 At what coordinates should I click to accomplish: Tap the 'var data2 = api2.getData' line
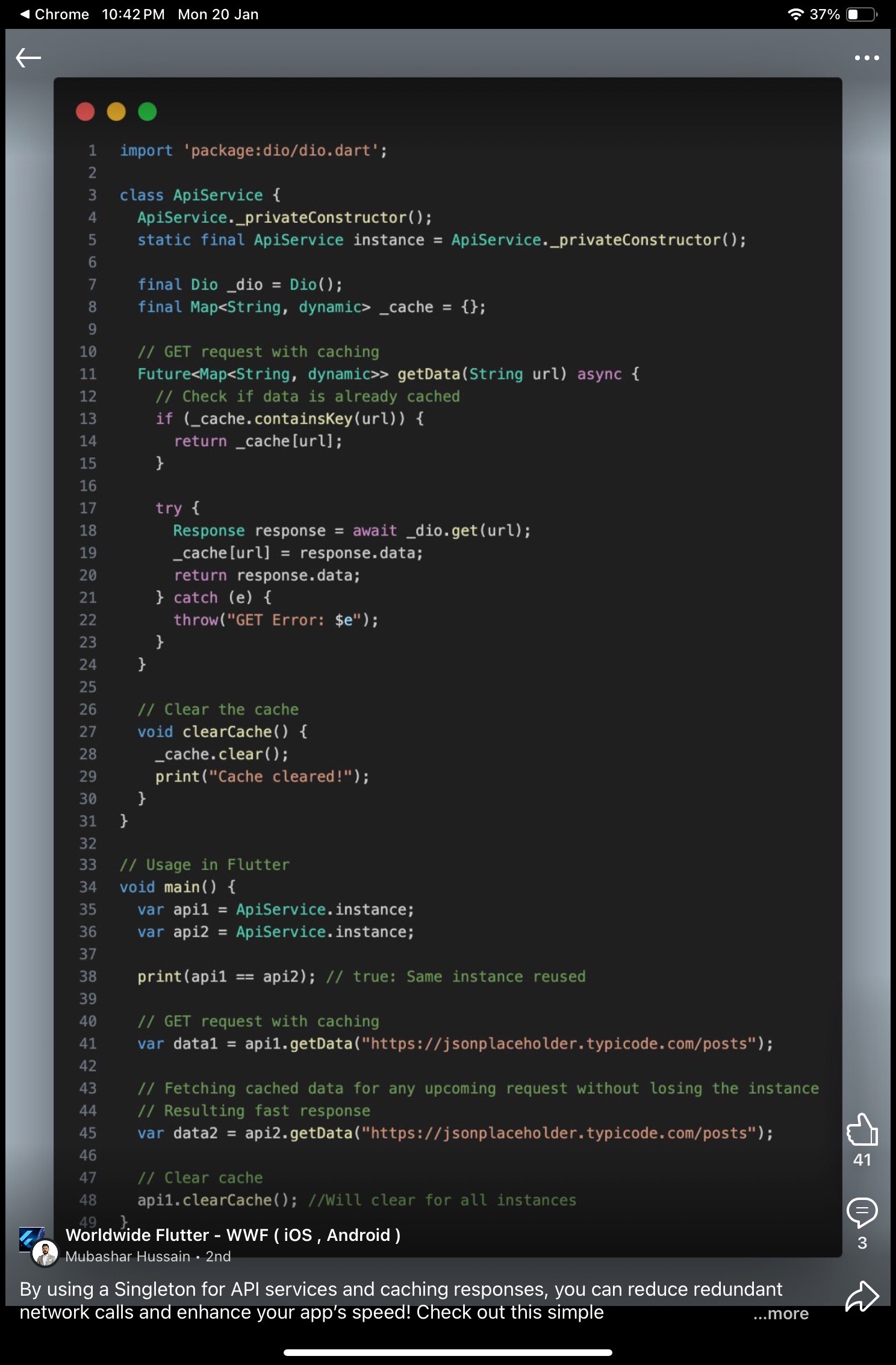455,1133
